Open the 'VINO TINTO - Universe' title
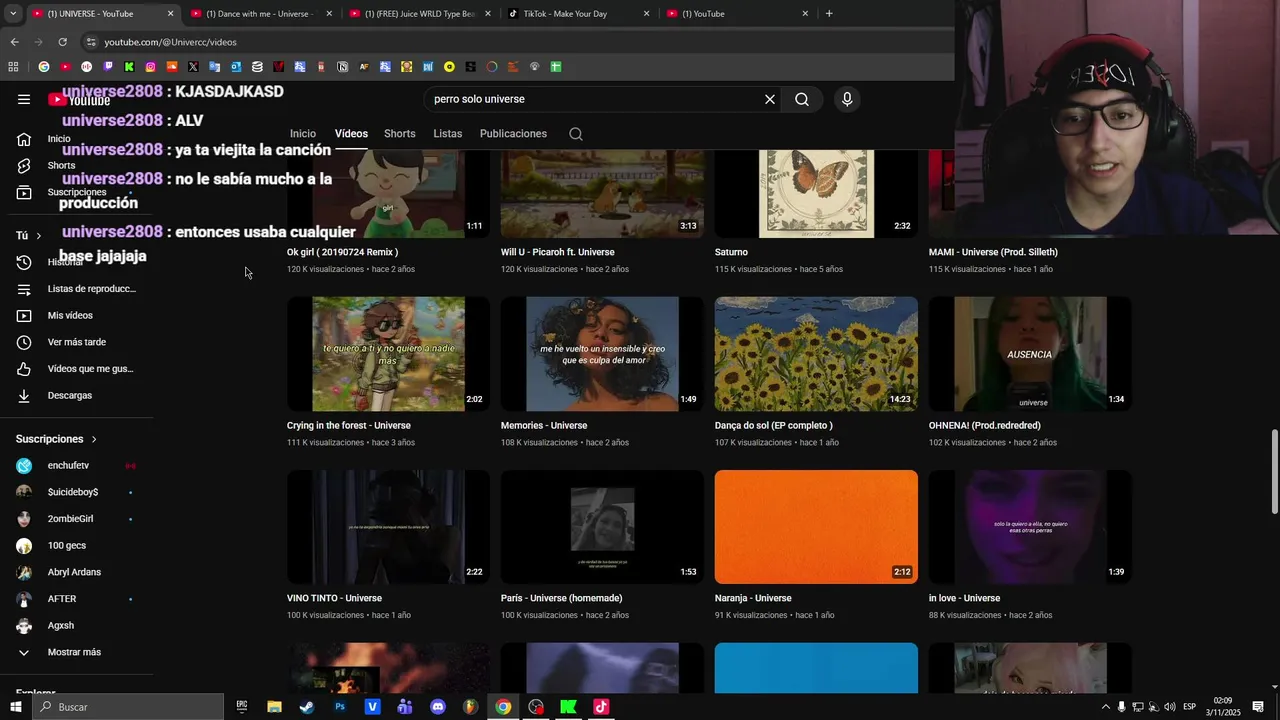 pos(334,599)
